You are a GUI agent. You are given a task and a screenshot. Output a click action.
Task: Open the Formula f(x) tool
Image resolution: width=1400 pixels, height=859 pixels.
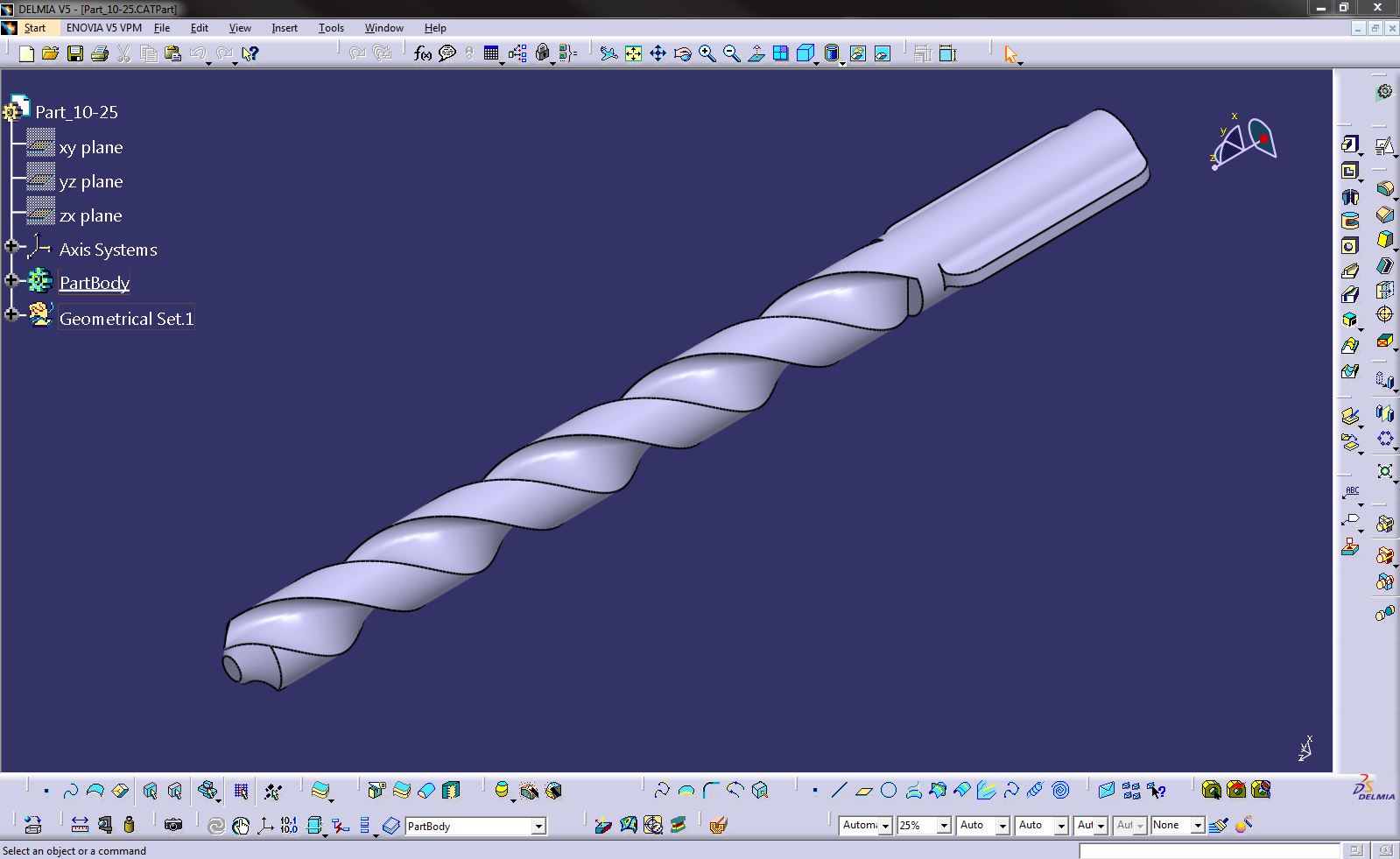pyautogui.click(x=423, y=54)
